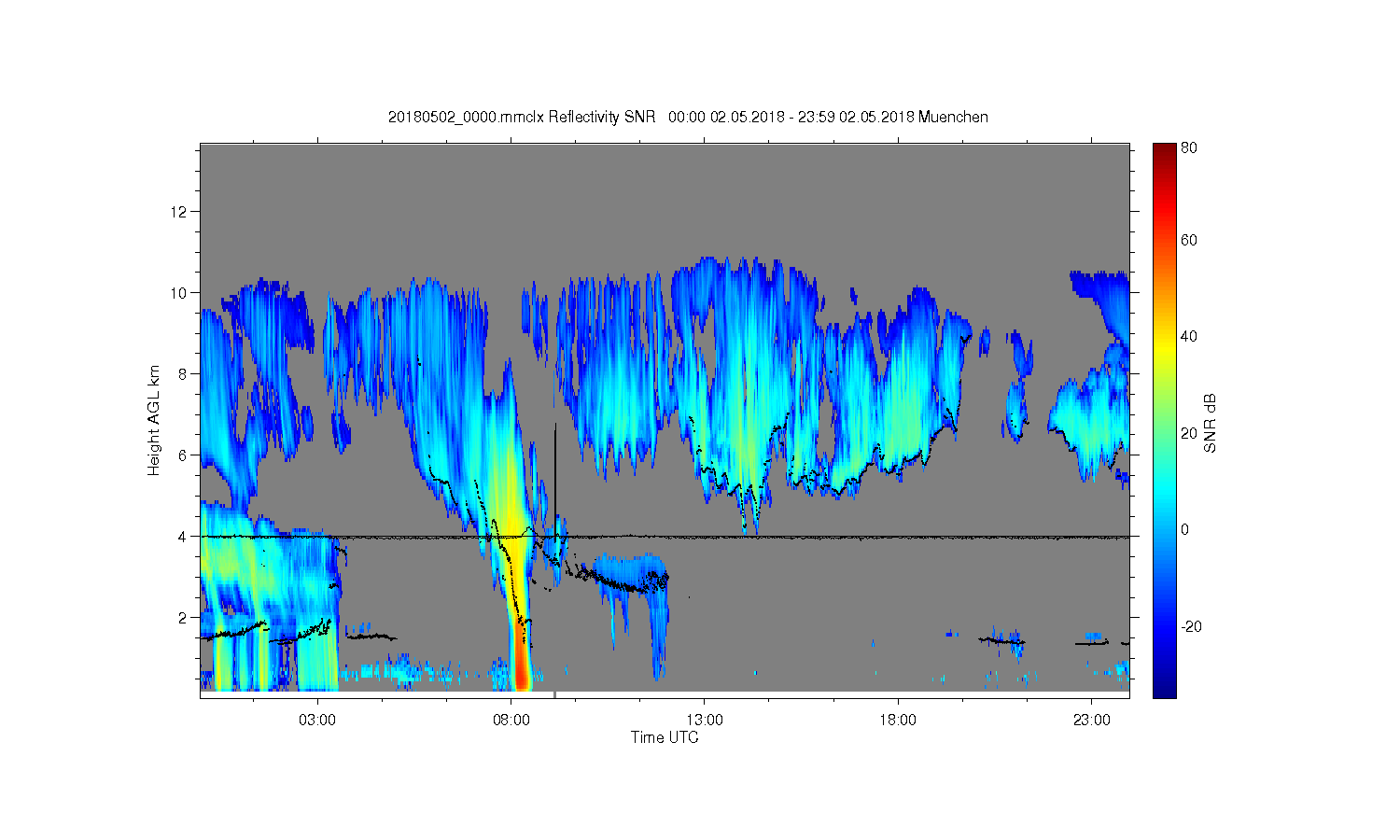Click the colorbar value -20
1400x840 pixels.
point(1191,626)
